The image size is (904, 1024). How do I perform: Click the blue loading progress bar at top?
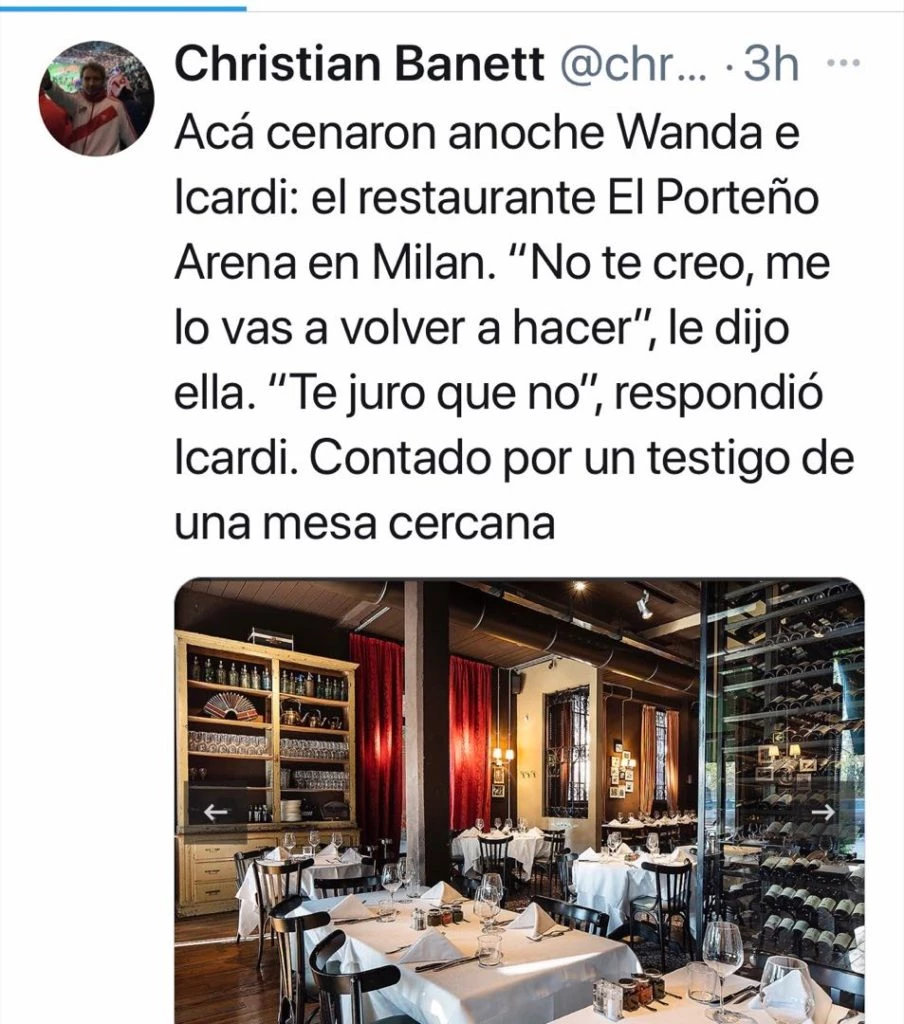[x=123, y=8]
